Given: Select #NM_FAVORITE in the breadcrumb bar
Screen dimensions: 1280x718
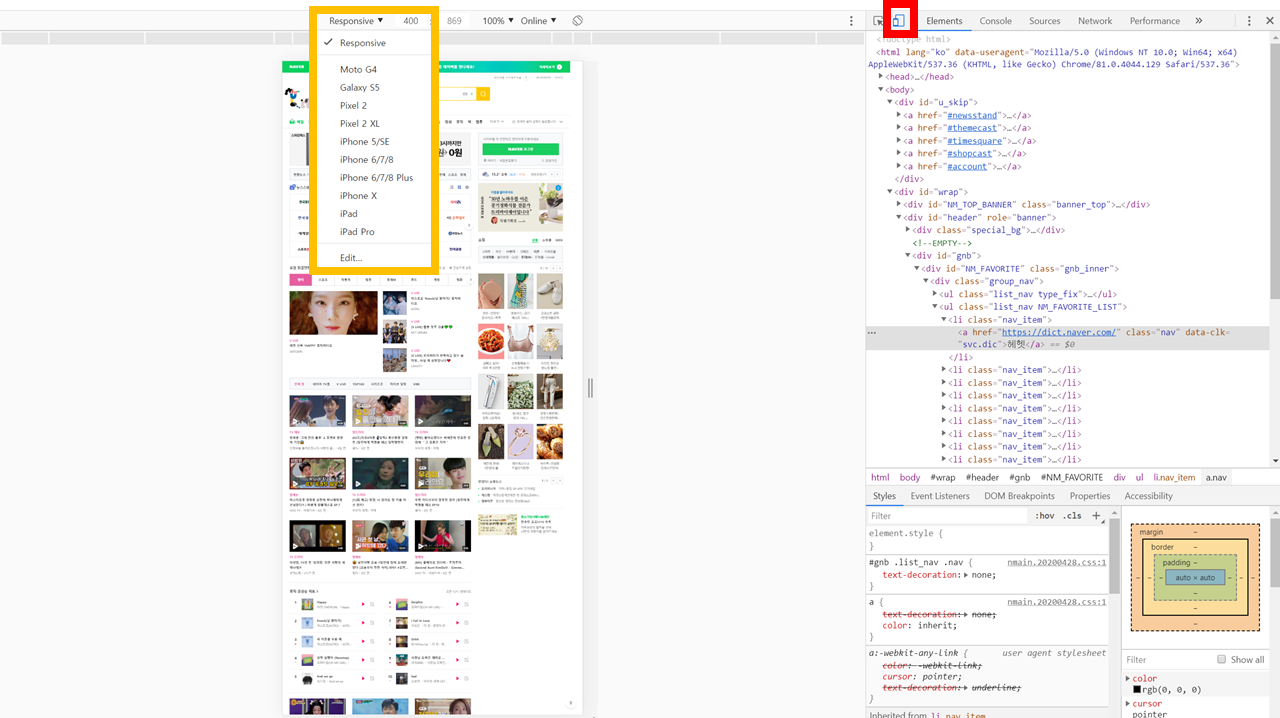Looking at the screenshot, I should click(x=1072, y=478).
